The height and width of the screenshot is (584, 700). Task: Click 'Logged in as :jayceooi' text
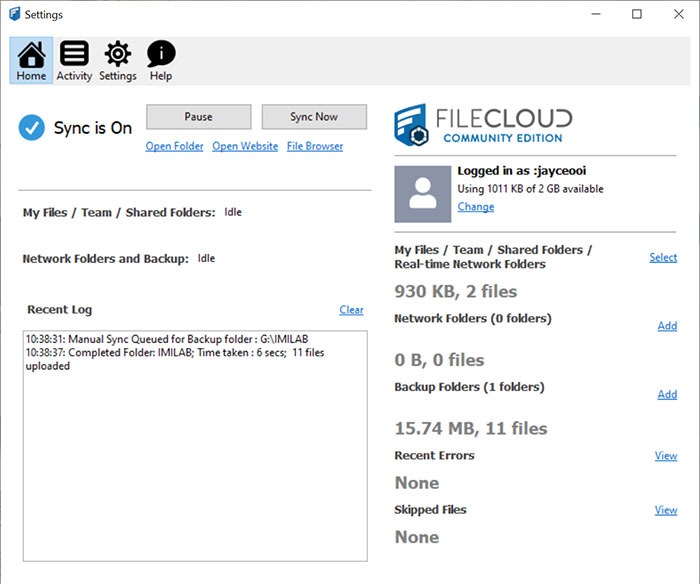[x=522, y=171]
